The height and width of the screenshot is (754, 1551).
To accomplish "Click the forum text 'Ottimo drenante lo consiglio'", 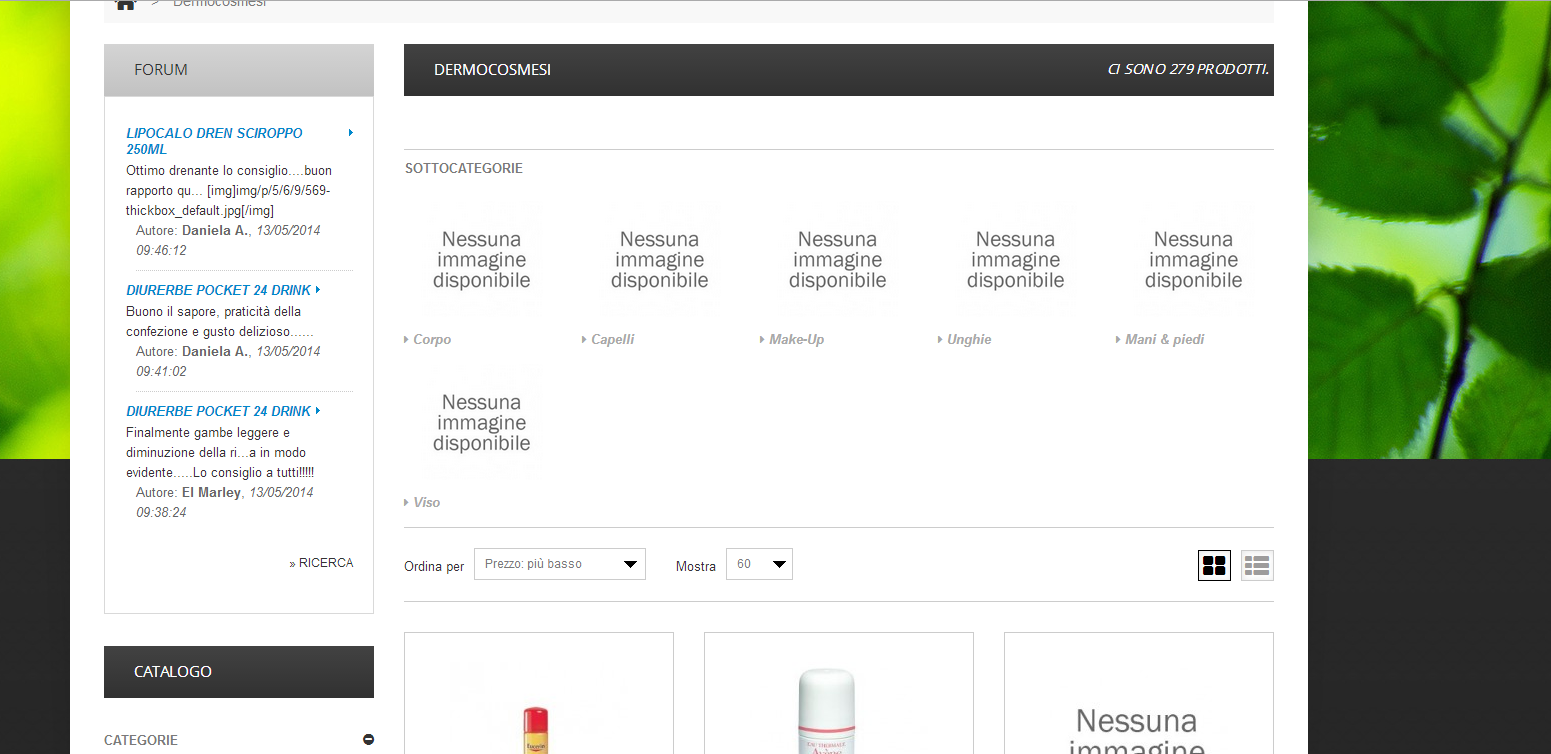I will tap(229, 191).
